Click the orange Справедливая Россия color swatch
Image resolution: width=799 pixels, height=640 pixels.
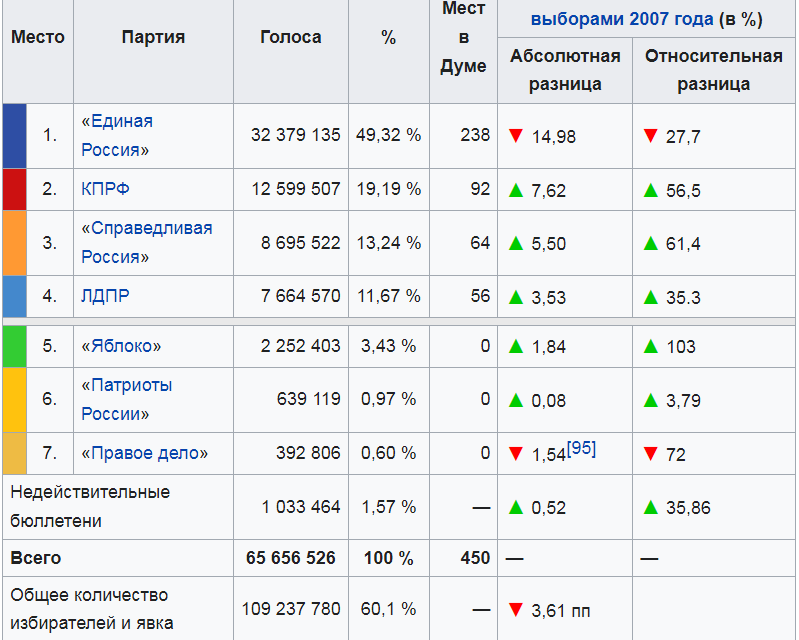[14, 243]
